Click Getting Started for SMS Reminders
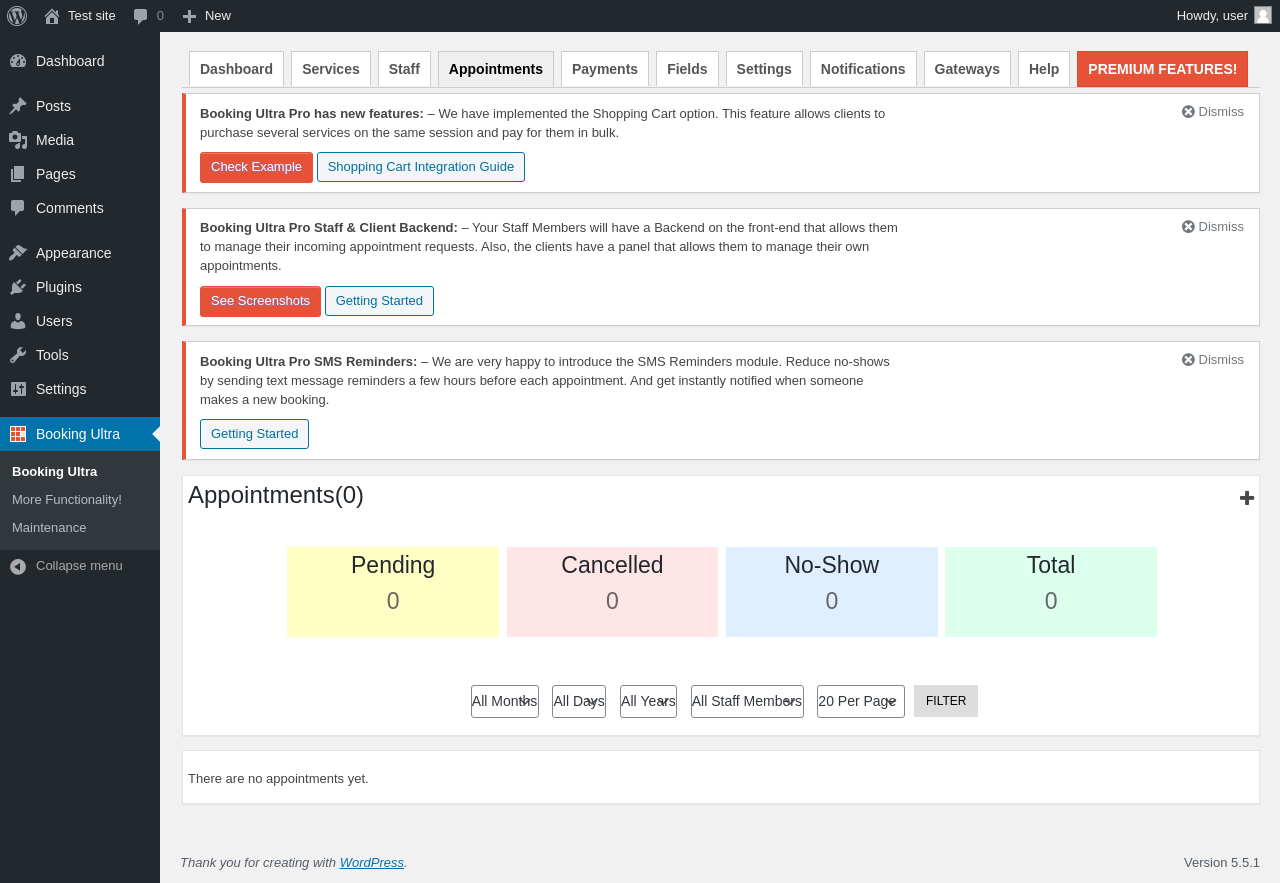The image size is (1280, 883). (254, 434)
